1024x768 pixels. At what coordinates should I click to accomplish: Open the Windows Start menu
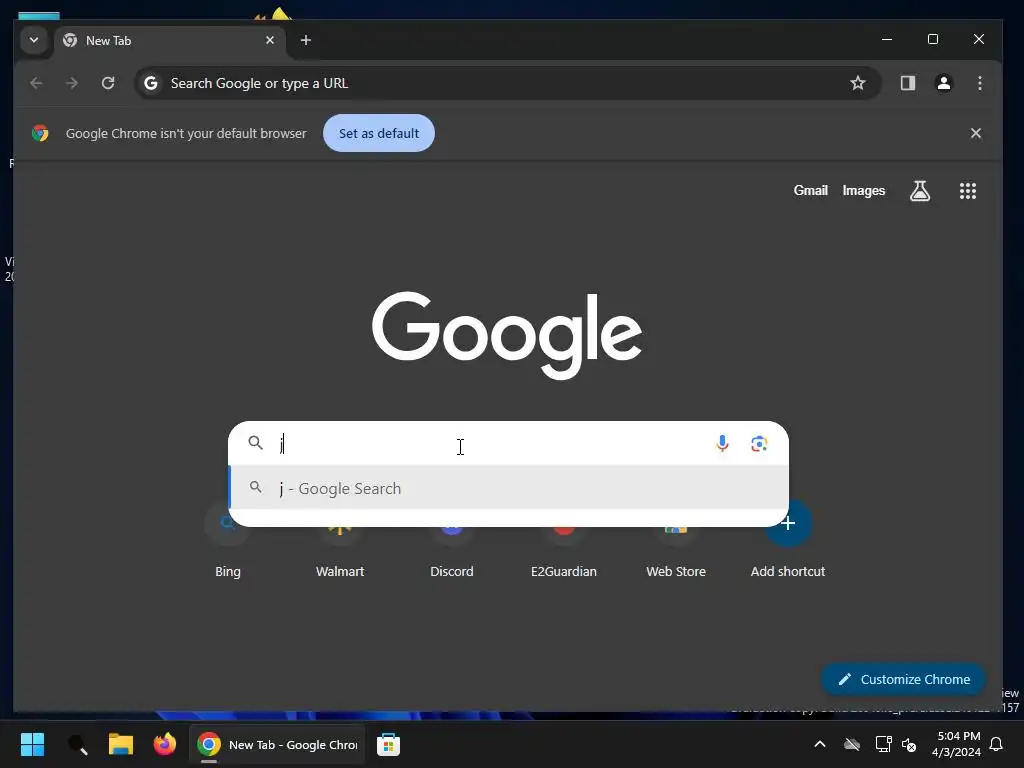click(32, 744)
